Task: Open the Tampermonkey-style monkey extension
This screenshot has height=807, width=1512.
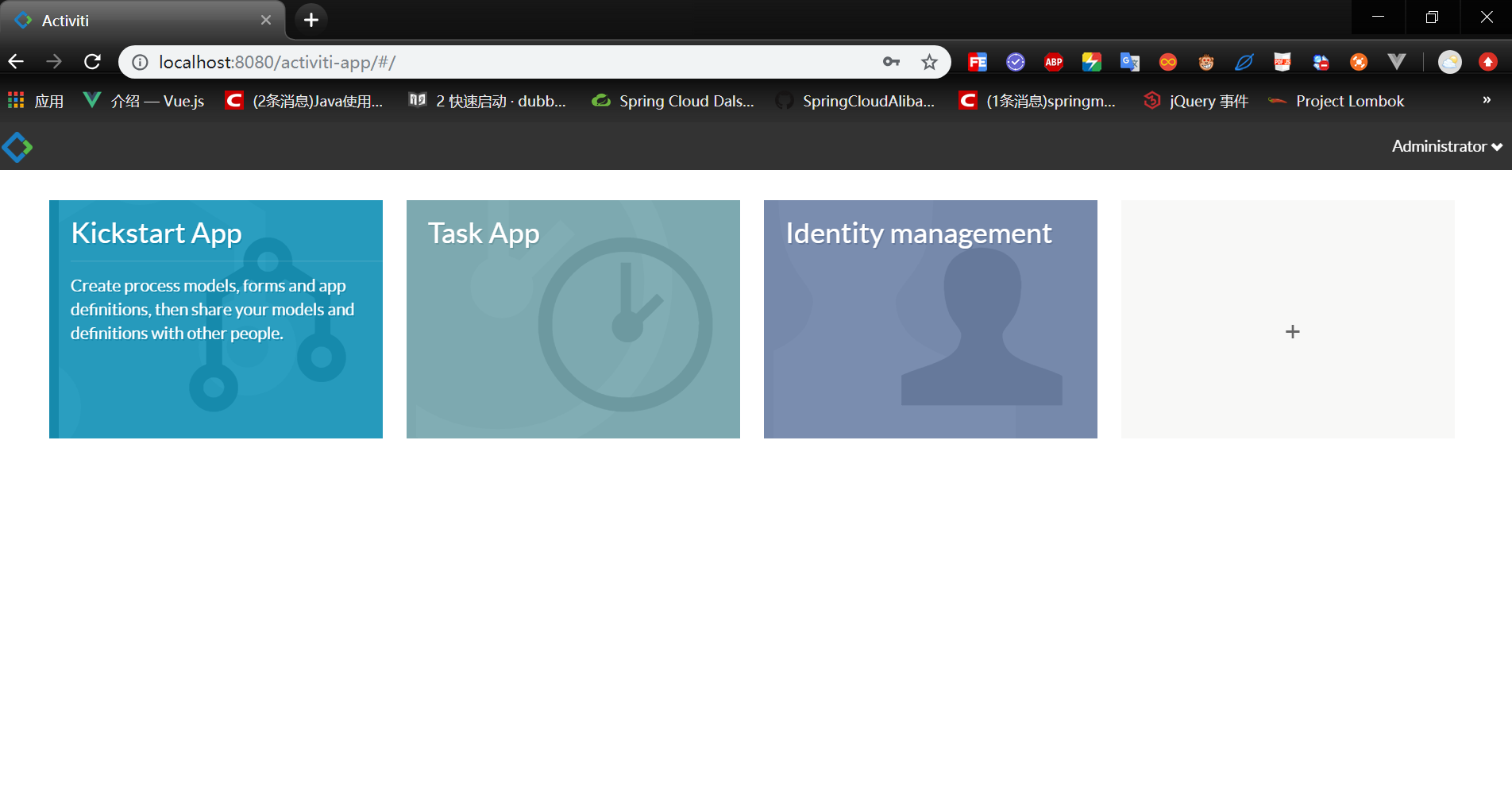Action: coord(1206,62)
